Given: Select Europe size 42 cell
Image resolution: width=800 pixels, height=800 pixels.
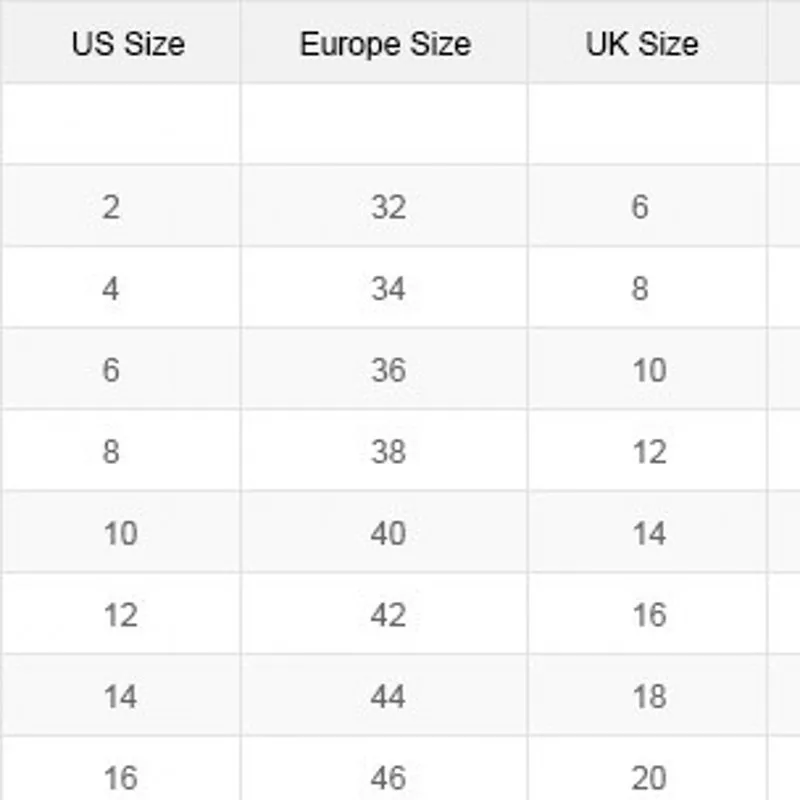Looking at the screenshot, I should [x=388, y=615].
